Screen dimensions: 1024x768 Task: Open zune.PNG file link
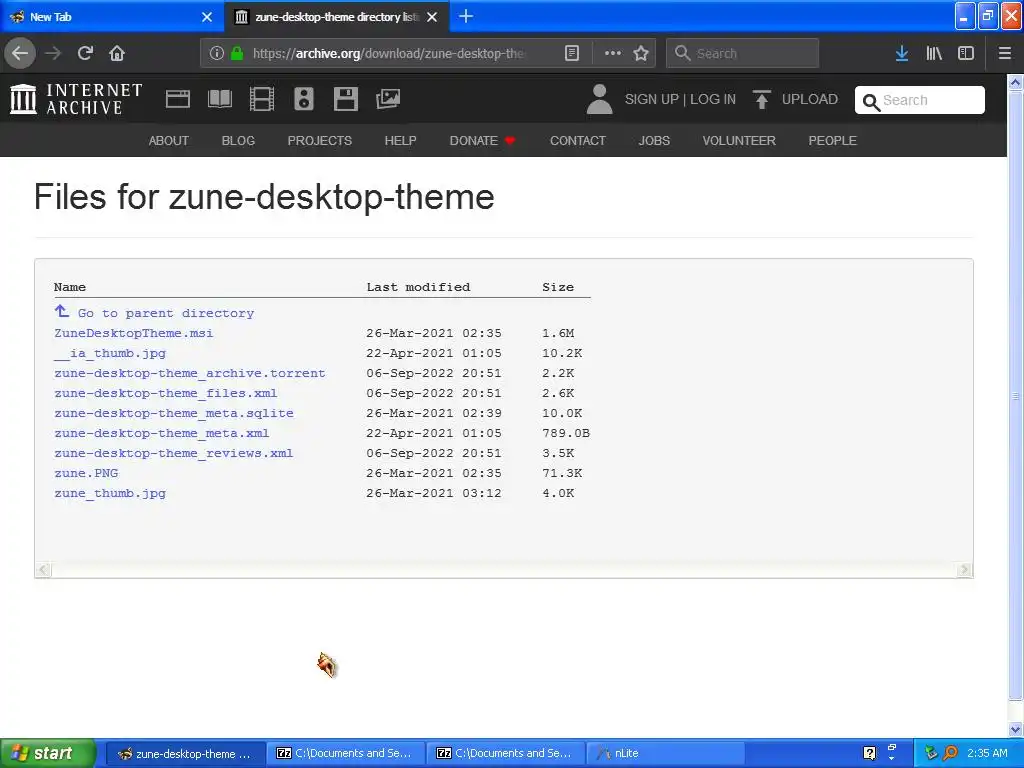click(x=86, y=473)
